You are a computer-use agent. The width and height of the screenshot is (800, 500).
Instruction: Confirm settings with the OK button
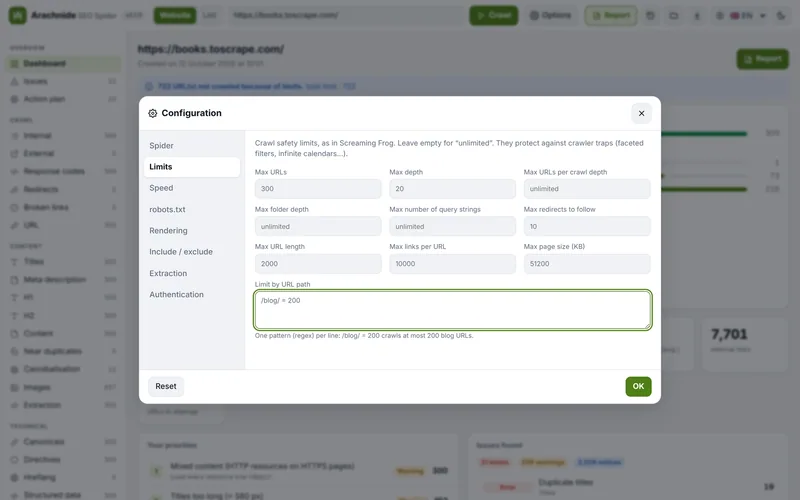pyautogui.click(x=638, y=386)
